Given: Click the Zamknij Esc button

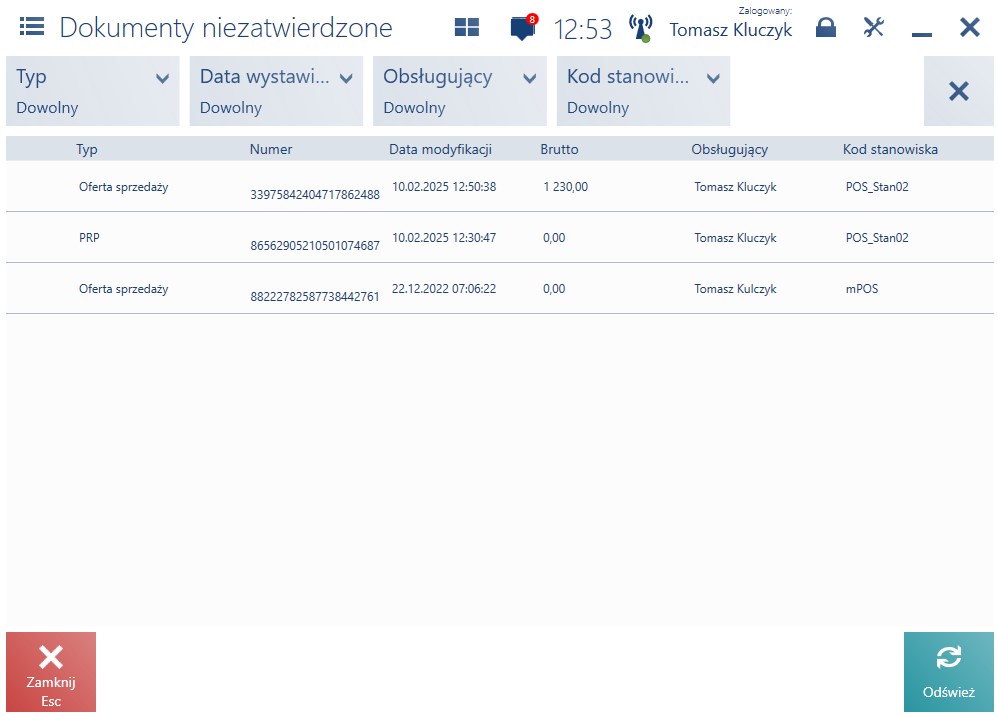Looking at the screenshot, I should (x=51, y=672).
